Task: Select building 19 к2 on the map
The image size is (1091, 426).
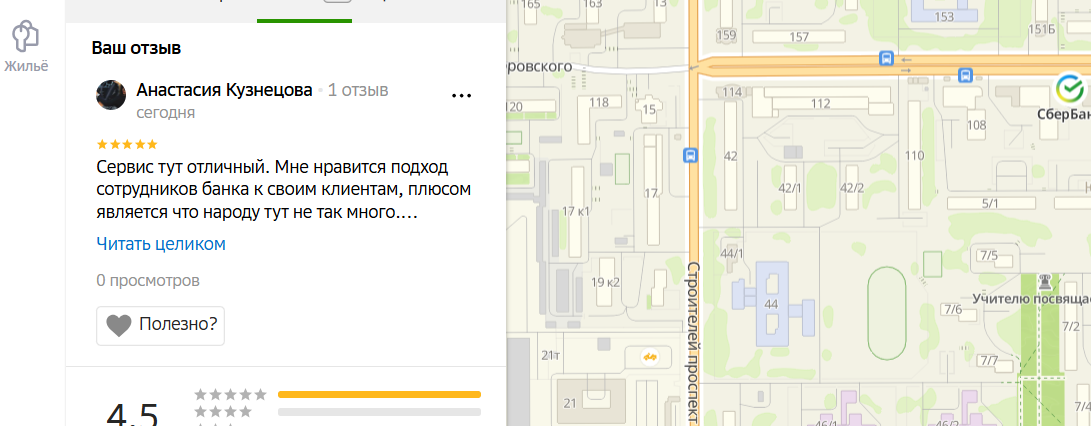Action: 607,282
